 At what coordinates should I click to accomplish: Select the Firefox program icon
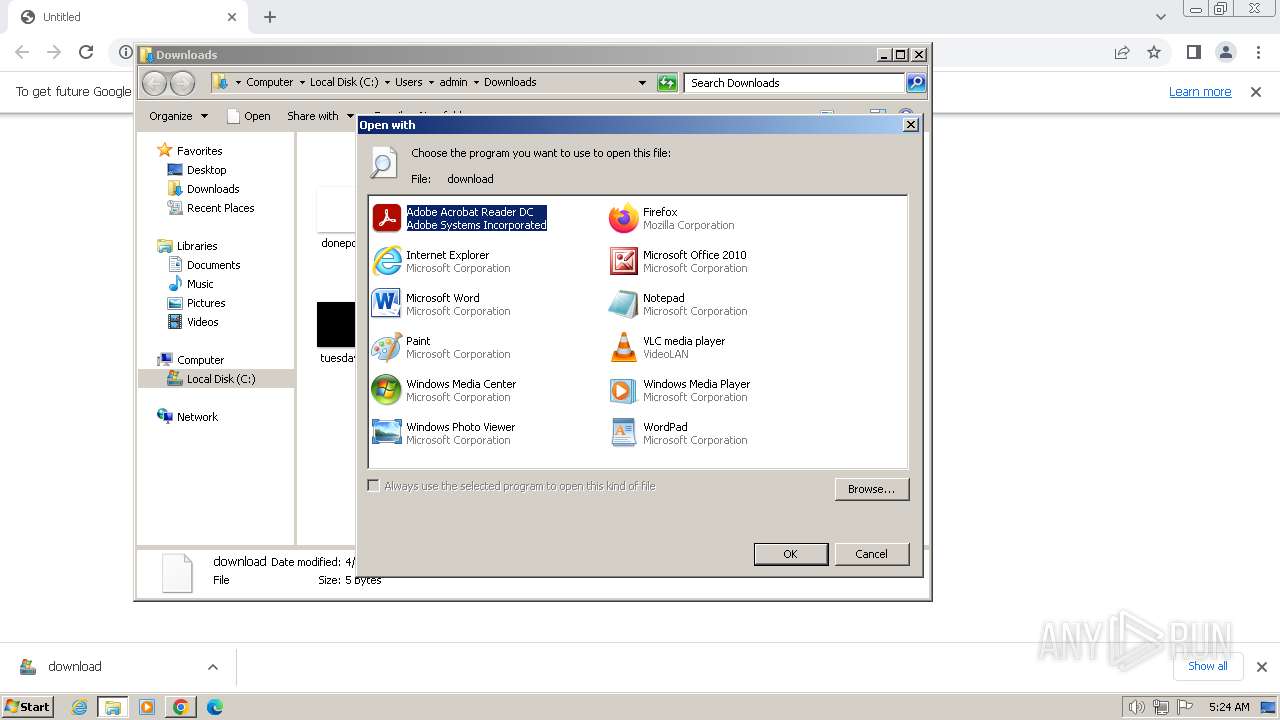pyautogui.click(x=623, y=218)
